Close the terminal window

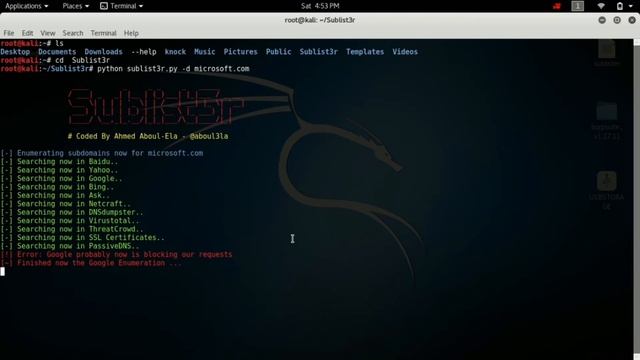click(x=632, y=20)
